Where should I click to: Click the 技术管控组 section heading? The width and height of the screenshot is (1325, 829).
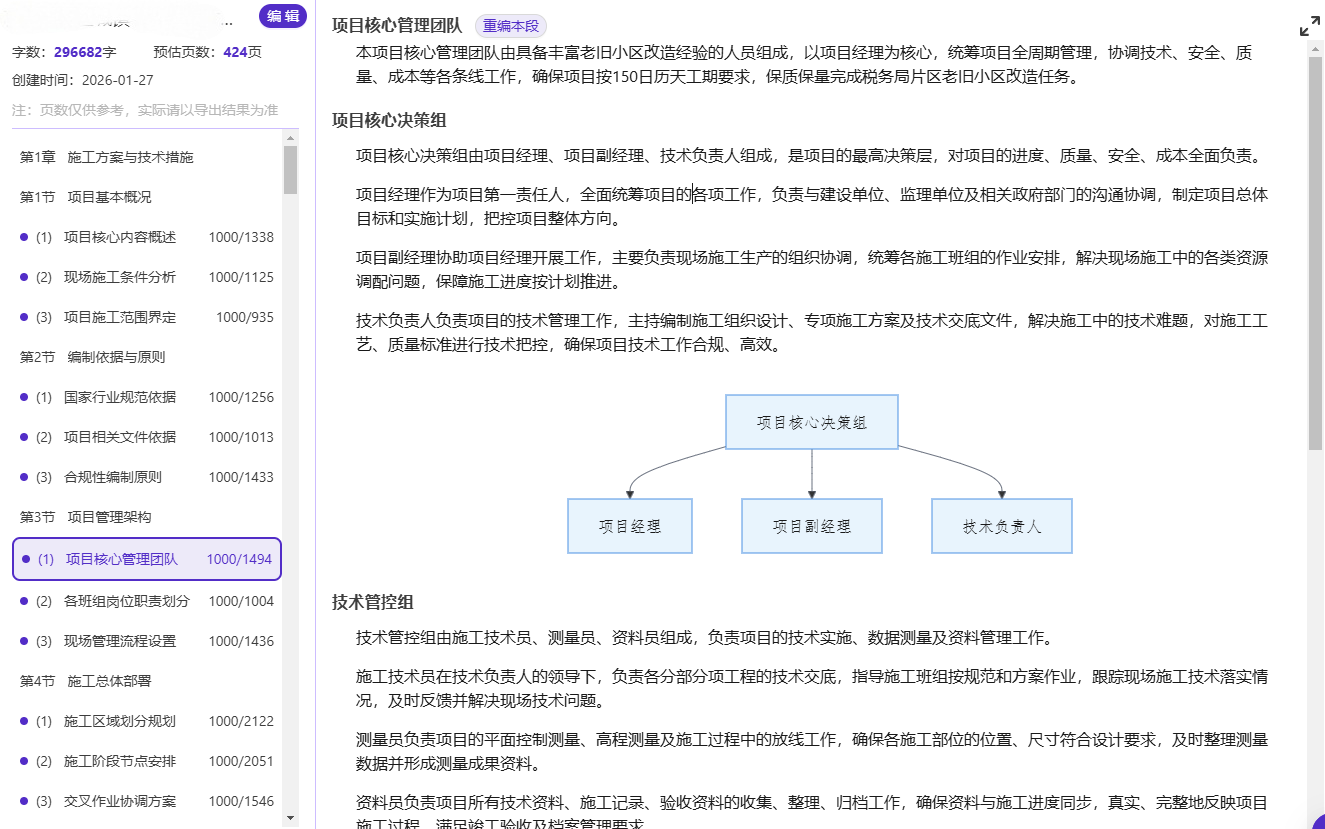pyautogui.click(x=373, y=602)
